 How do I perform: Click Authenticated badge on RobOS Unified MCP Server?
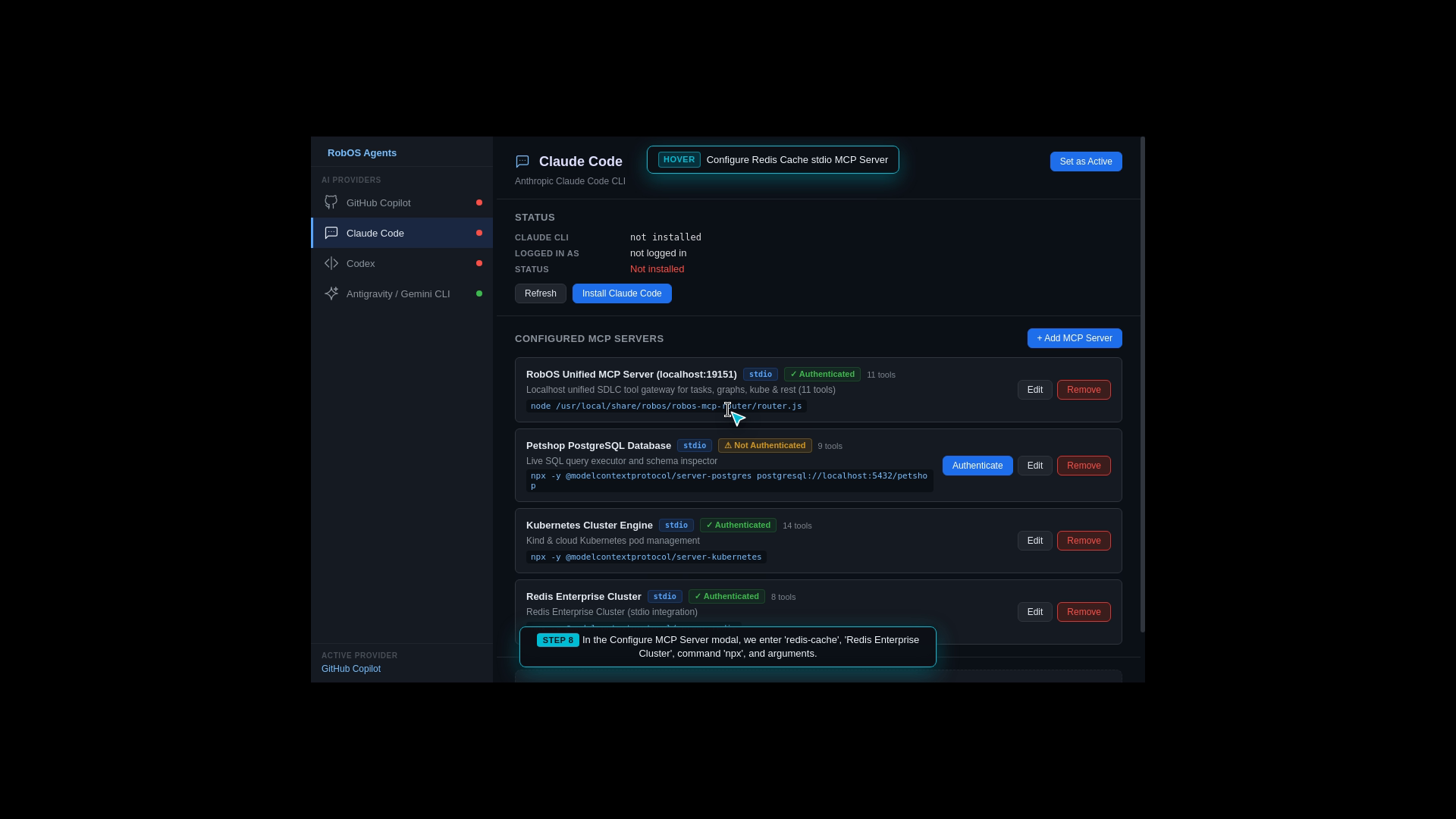(x=822, y=375)
